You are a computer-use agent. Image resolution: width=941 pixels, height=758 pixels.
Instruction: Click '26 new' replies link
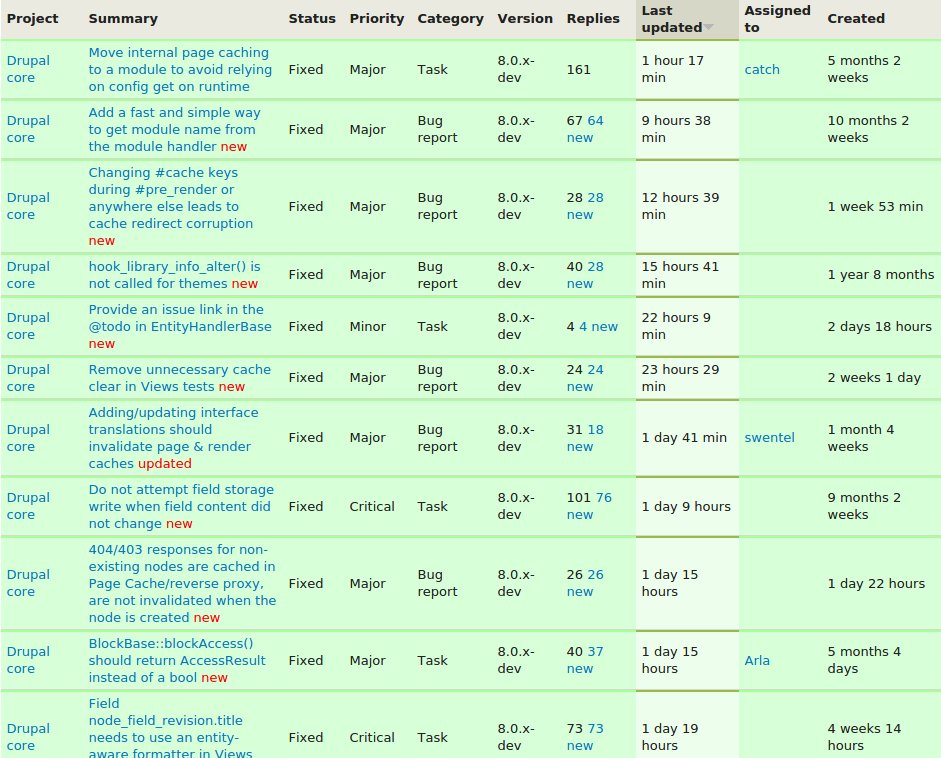[585, 583]
